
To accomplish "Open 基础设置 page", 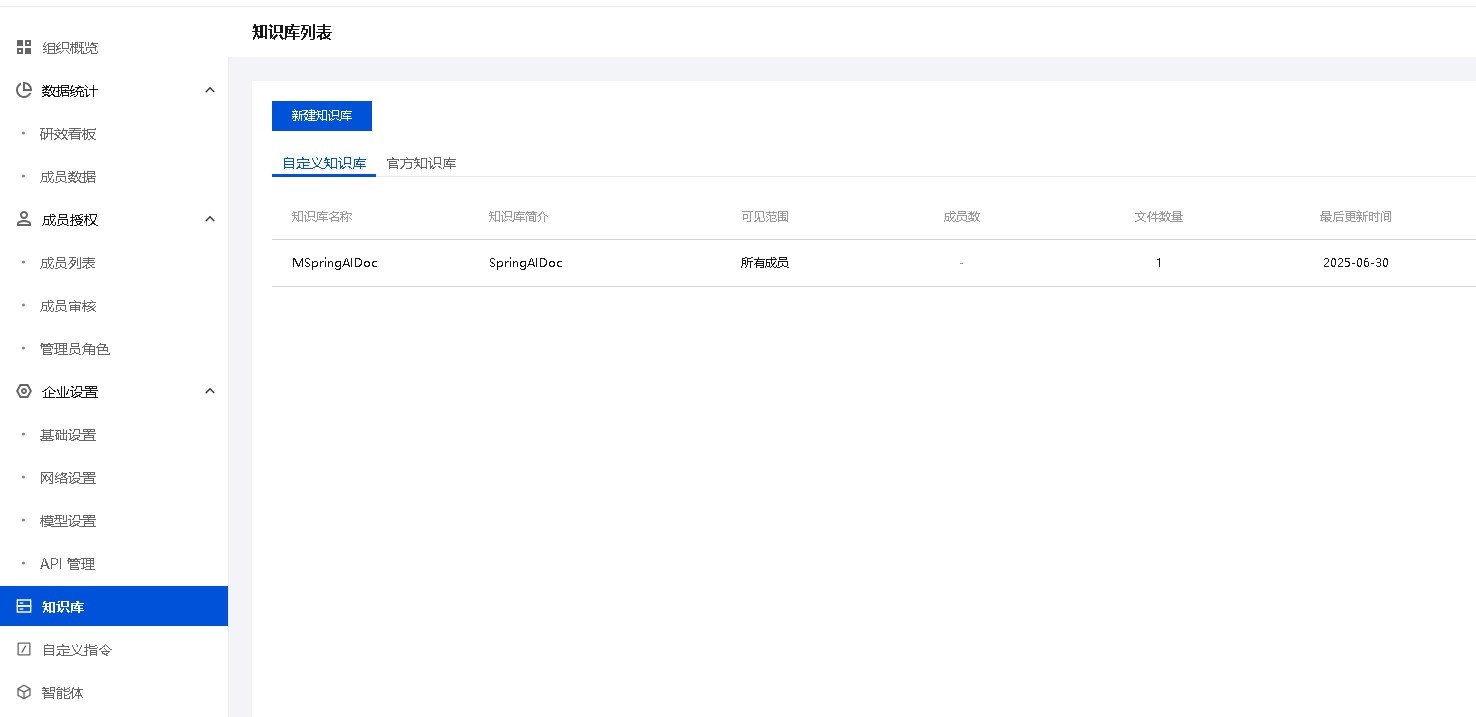I will click(x=68, y=435).
